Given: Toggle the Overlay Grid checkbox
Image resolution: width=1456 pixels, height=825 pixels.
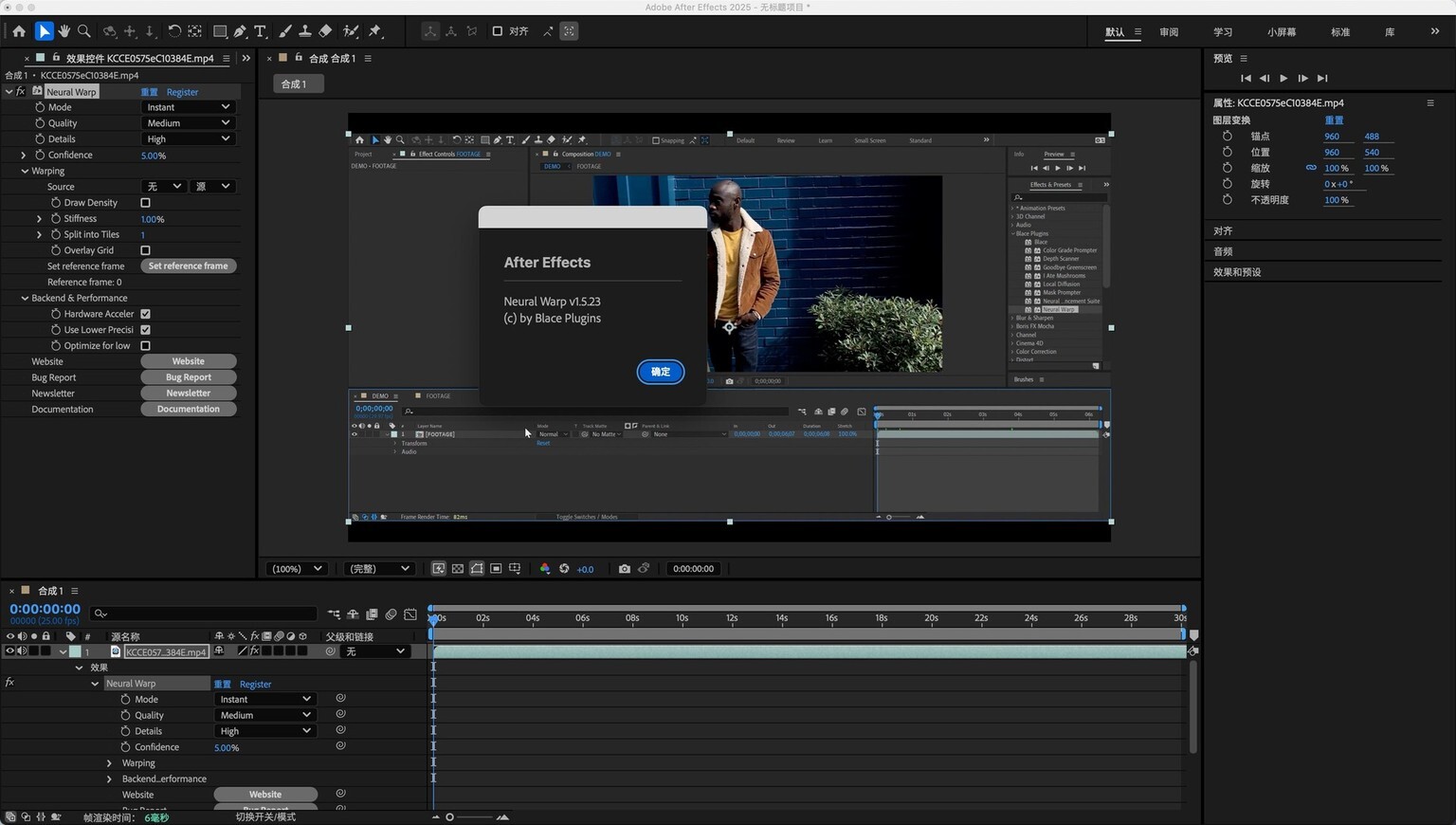Looking at the screenshot, I should (x=145, y=250).
